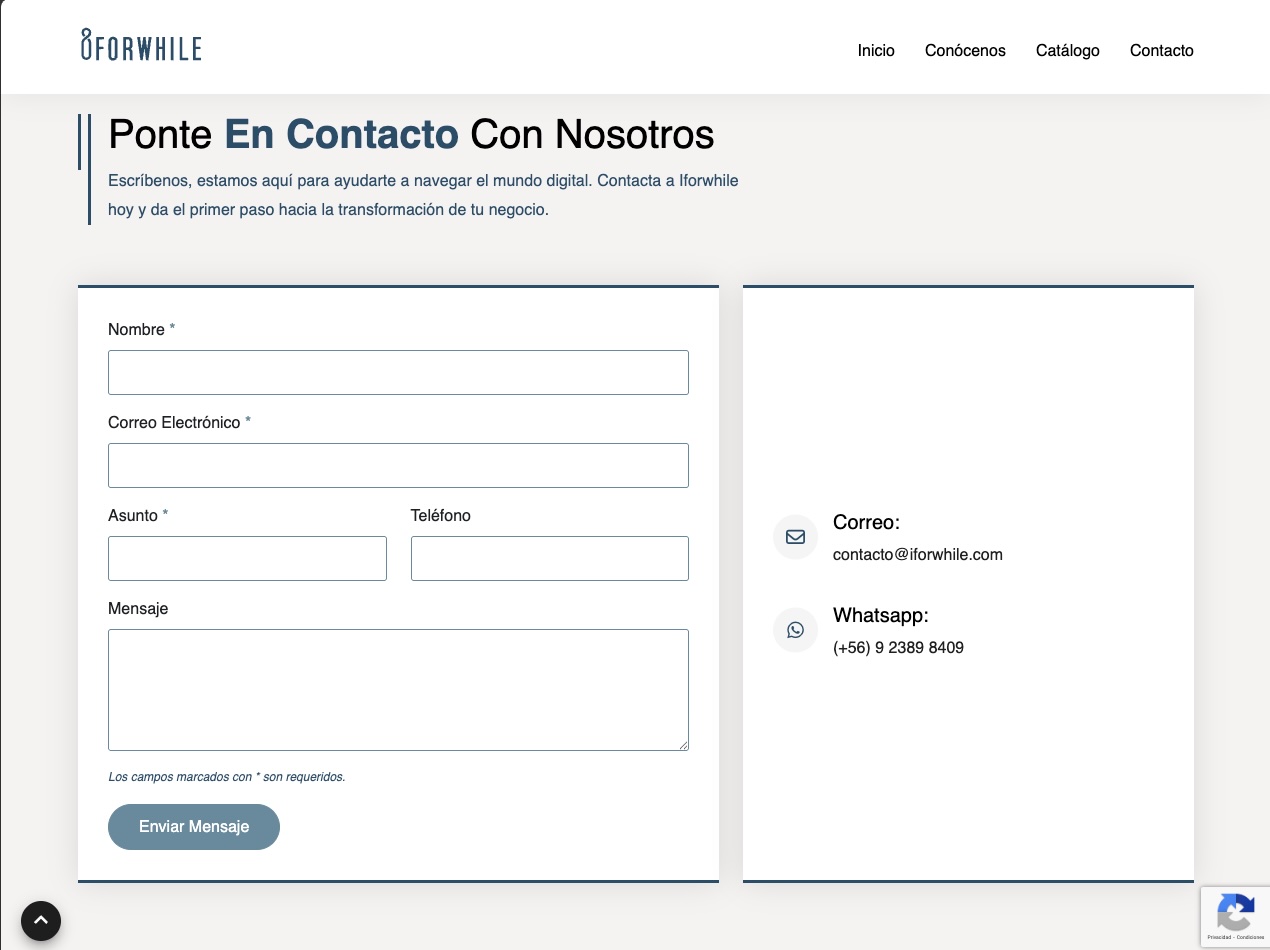Click the reCAPTCHA badge logo

tap(1236, 912)
